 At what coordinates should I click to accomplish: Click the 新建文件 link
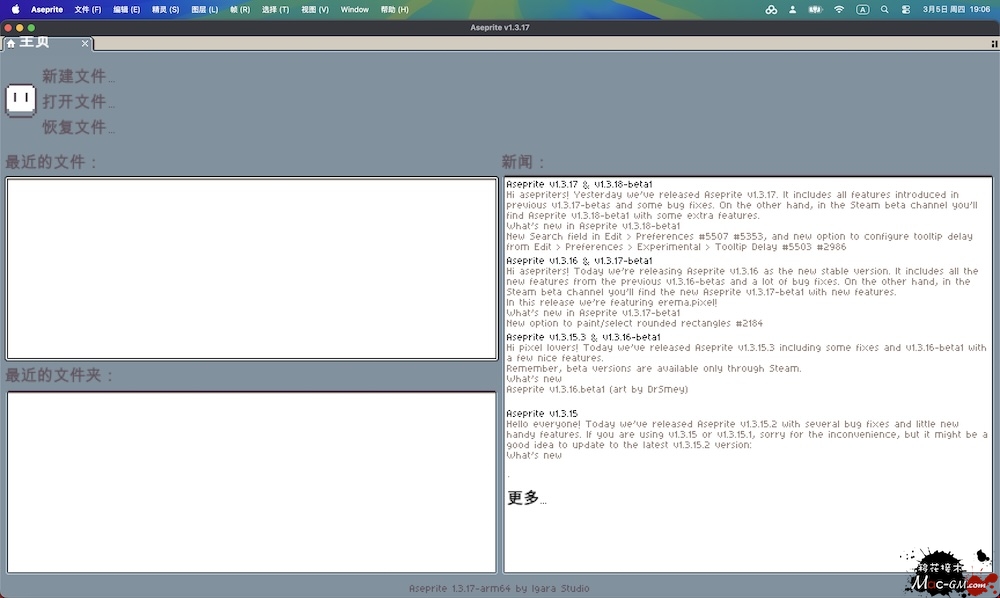tap(78, 76)
